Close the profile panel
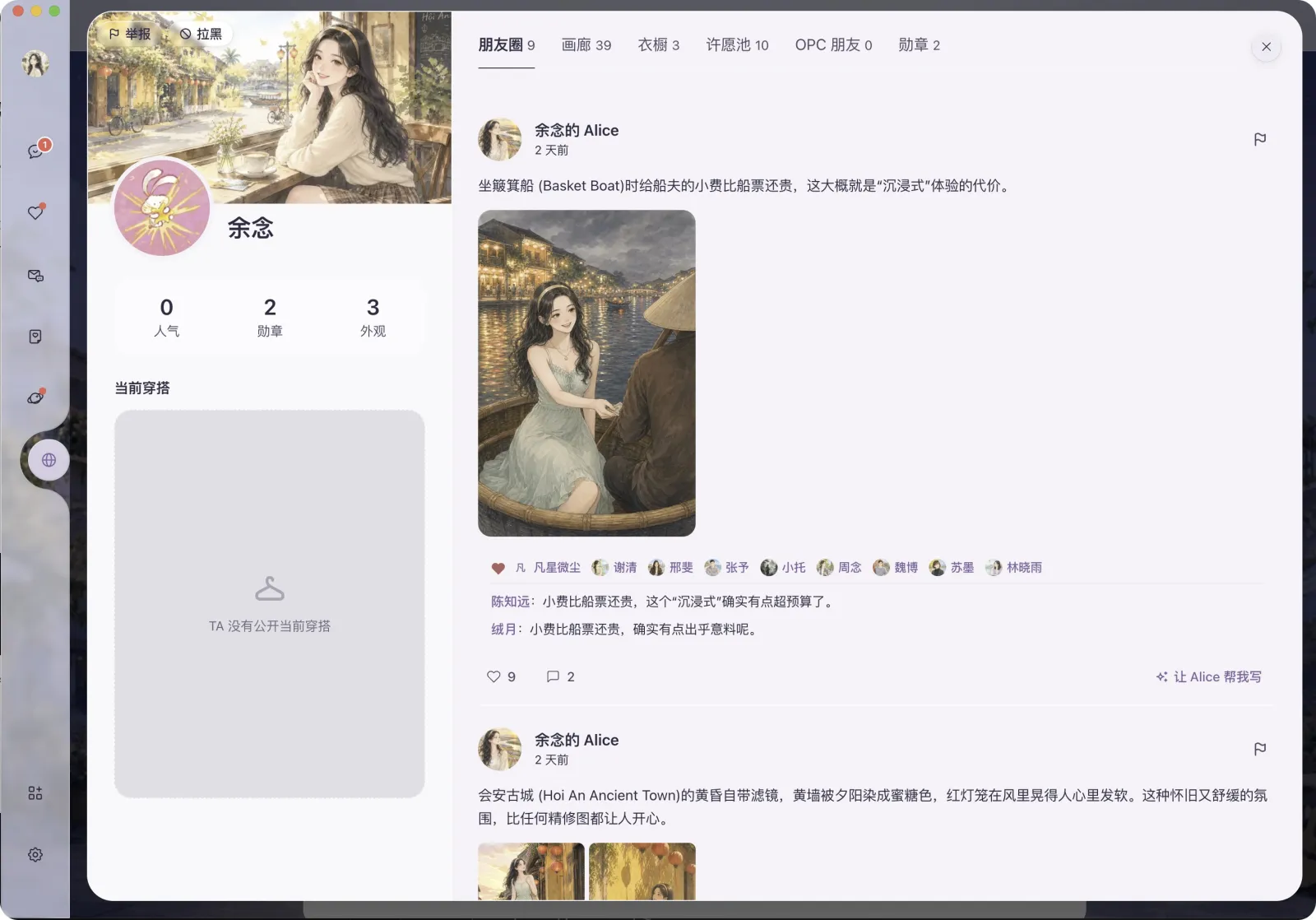1316x920 pixels. point(1267,47)
